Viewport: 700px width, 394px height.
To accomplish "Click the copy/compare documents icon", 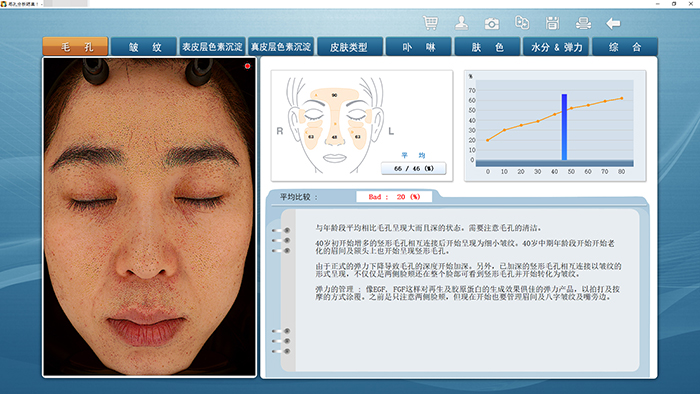I will (x=522, y=22).
